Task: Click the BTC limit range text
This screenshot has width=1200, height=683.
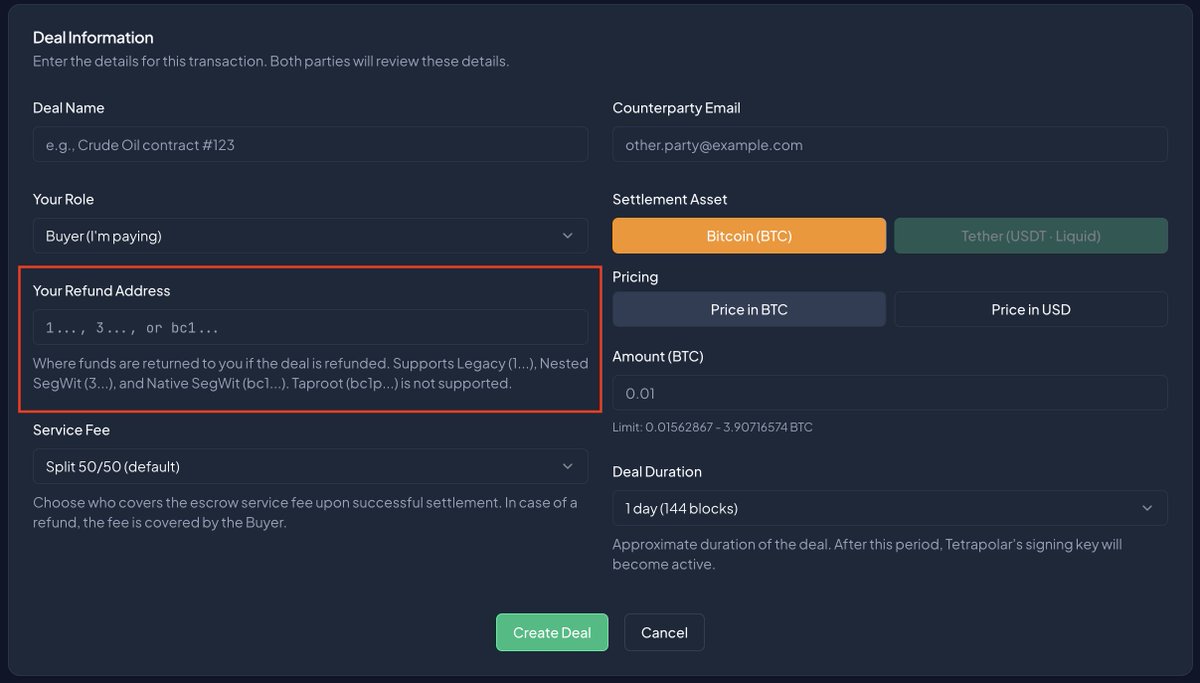Action: [x=712, y=427]
